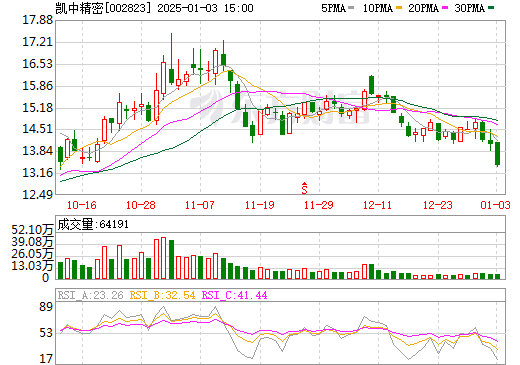Image resolution: width=520 pixels, height=365 pixels.
Task: Select the 11-07 date label
Action: 200,205
